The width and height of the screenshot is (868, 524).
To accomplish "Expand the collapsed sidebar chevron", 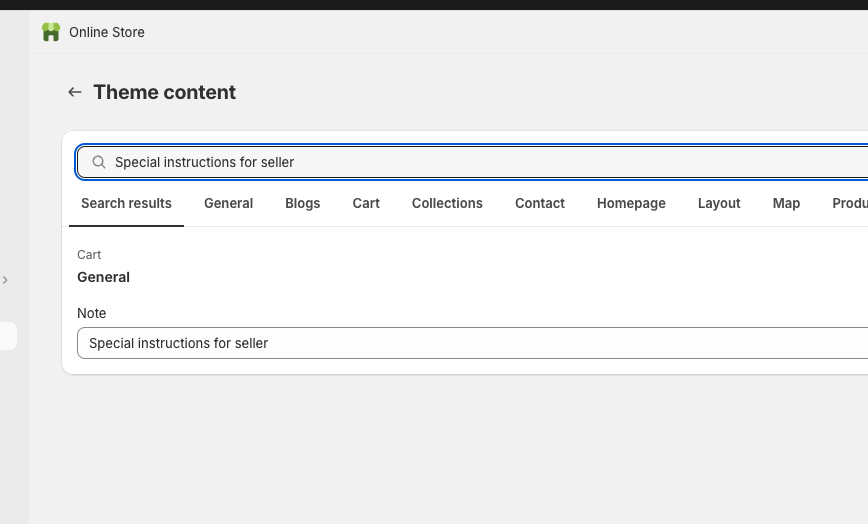I will (5, 280).
